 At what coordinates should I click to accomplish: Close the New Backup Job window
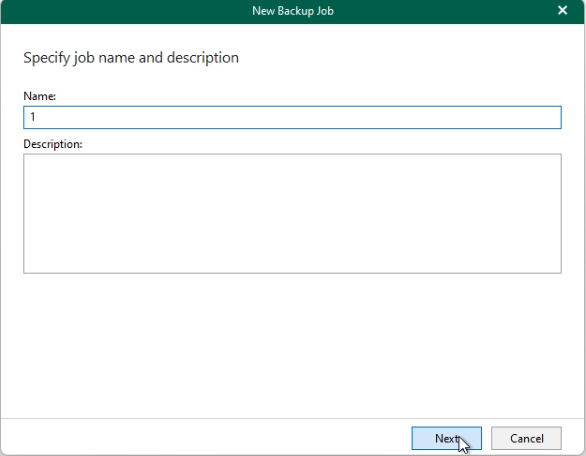[562, 10]
